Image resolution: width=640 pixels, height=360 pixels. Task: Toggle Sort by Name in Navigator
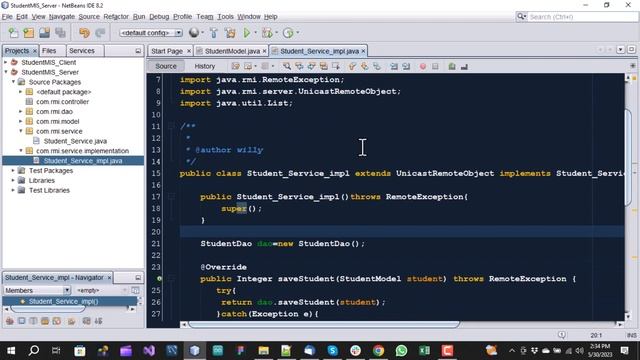(x=87, y=321)
